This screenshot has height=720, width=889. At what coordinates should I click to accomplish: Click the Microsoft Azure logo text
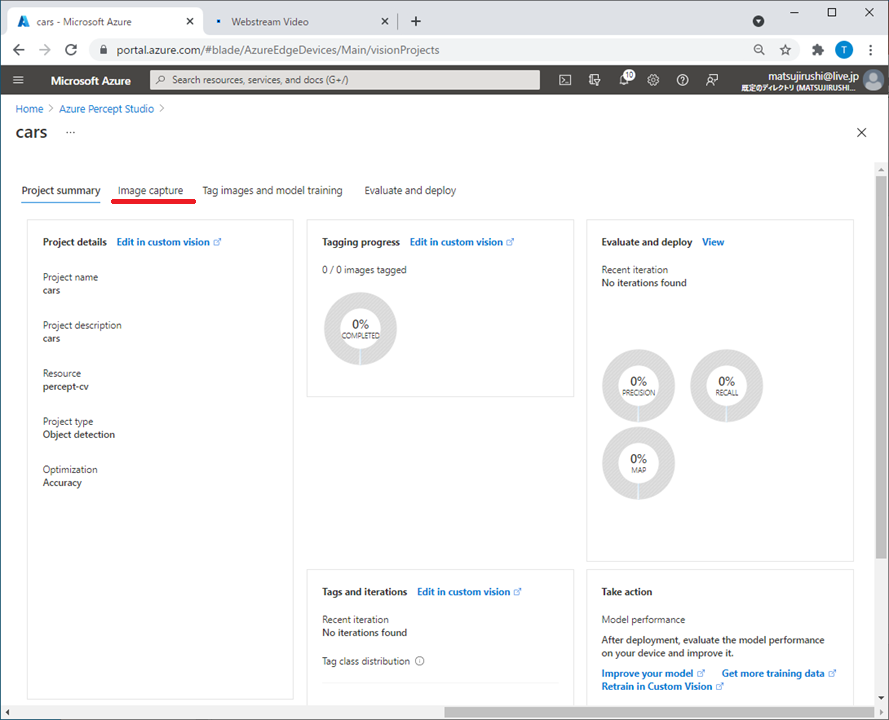(91, 81)
